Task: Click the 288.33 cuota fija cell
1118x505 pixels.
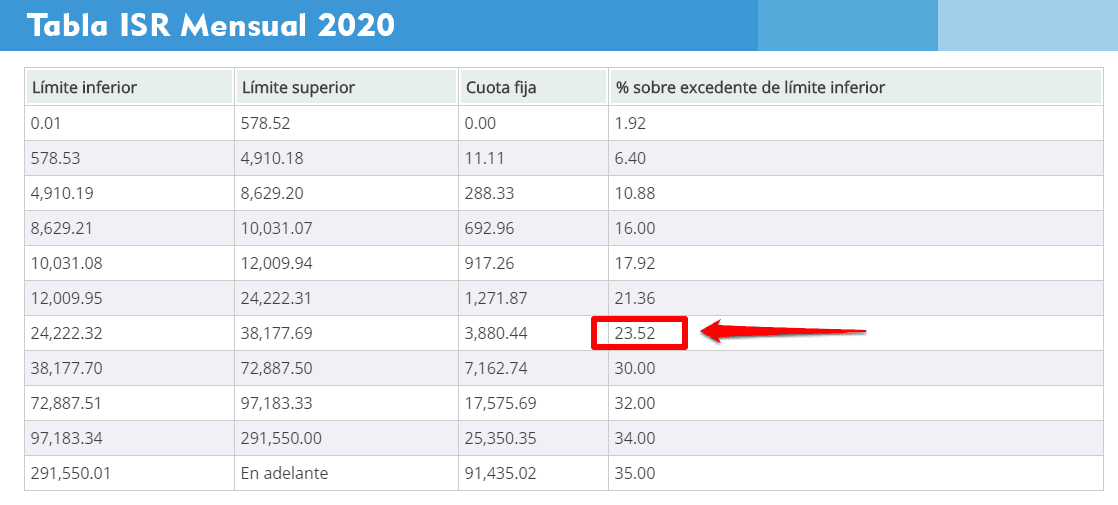Action: click(x=533, y=193)
